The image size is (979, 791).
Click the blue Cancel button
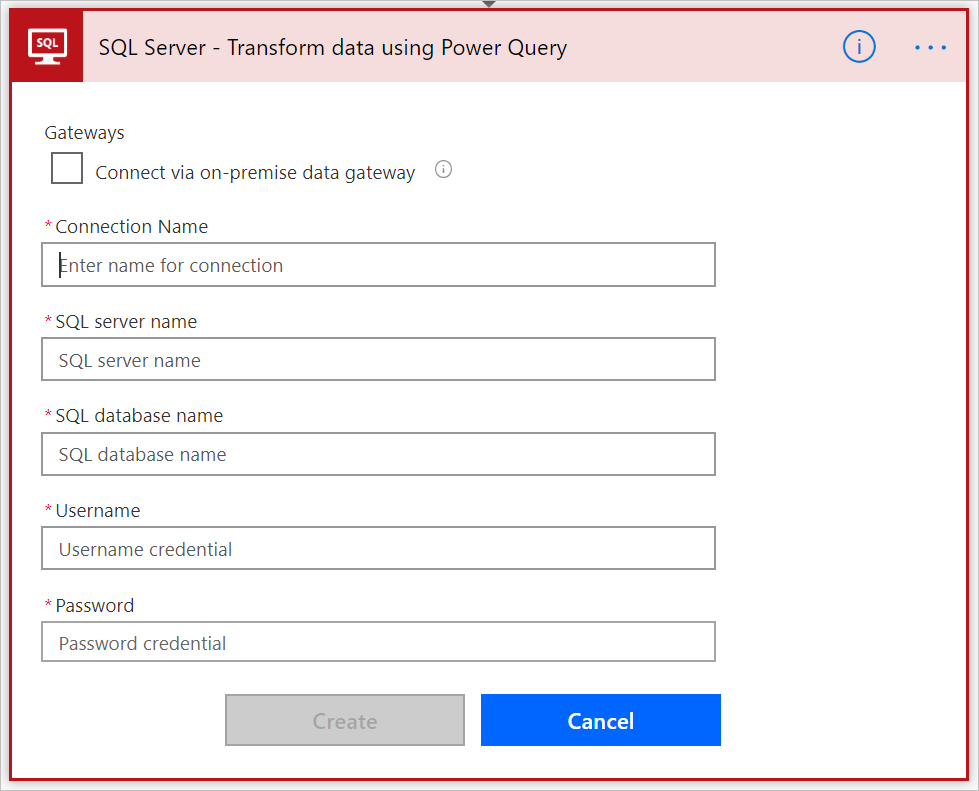click(600, 721)
